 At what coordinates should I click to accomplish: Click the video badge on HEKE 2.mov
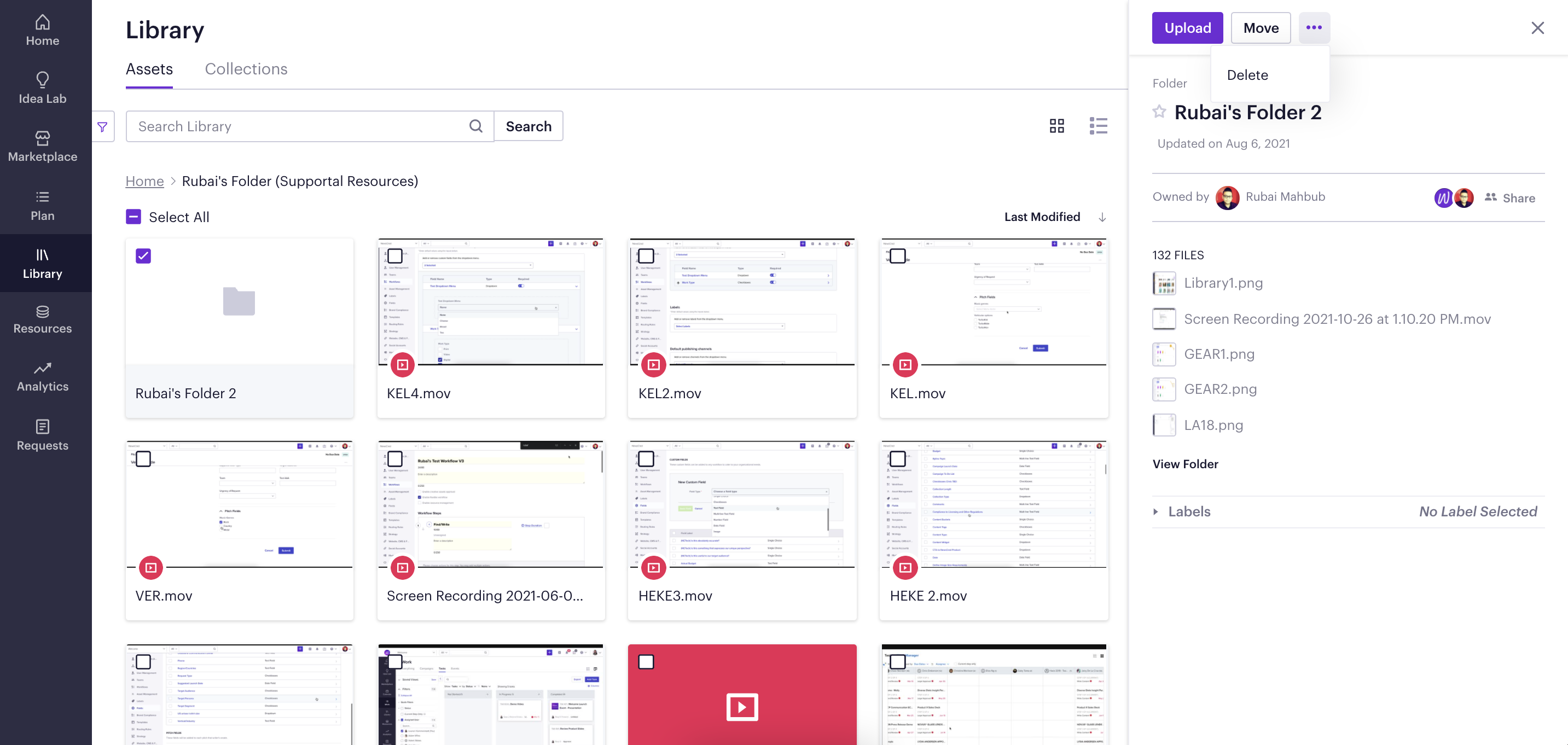coord(905,567)
